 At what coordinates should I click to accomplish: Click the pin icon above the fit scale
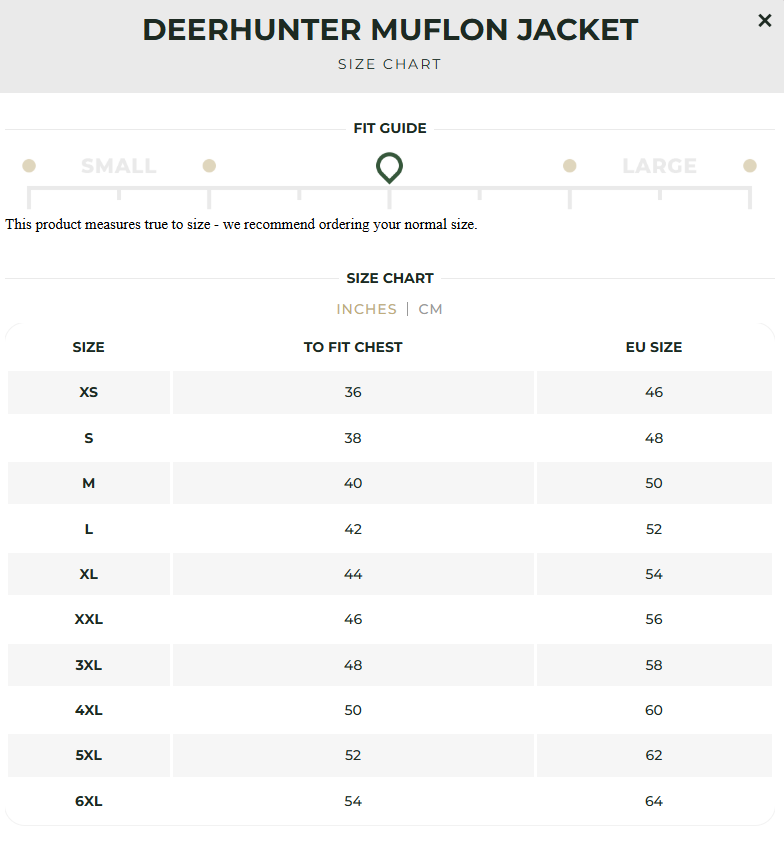coord(389,168)
